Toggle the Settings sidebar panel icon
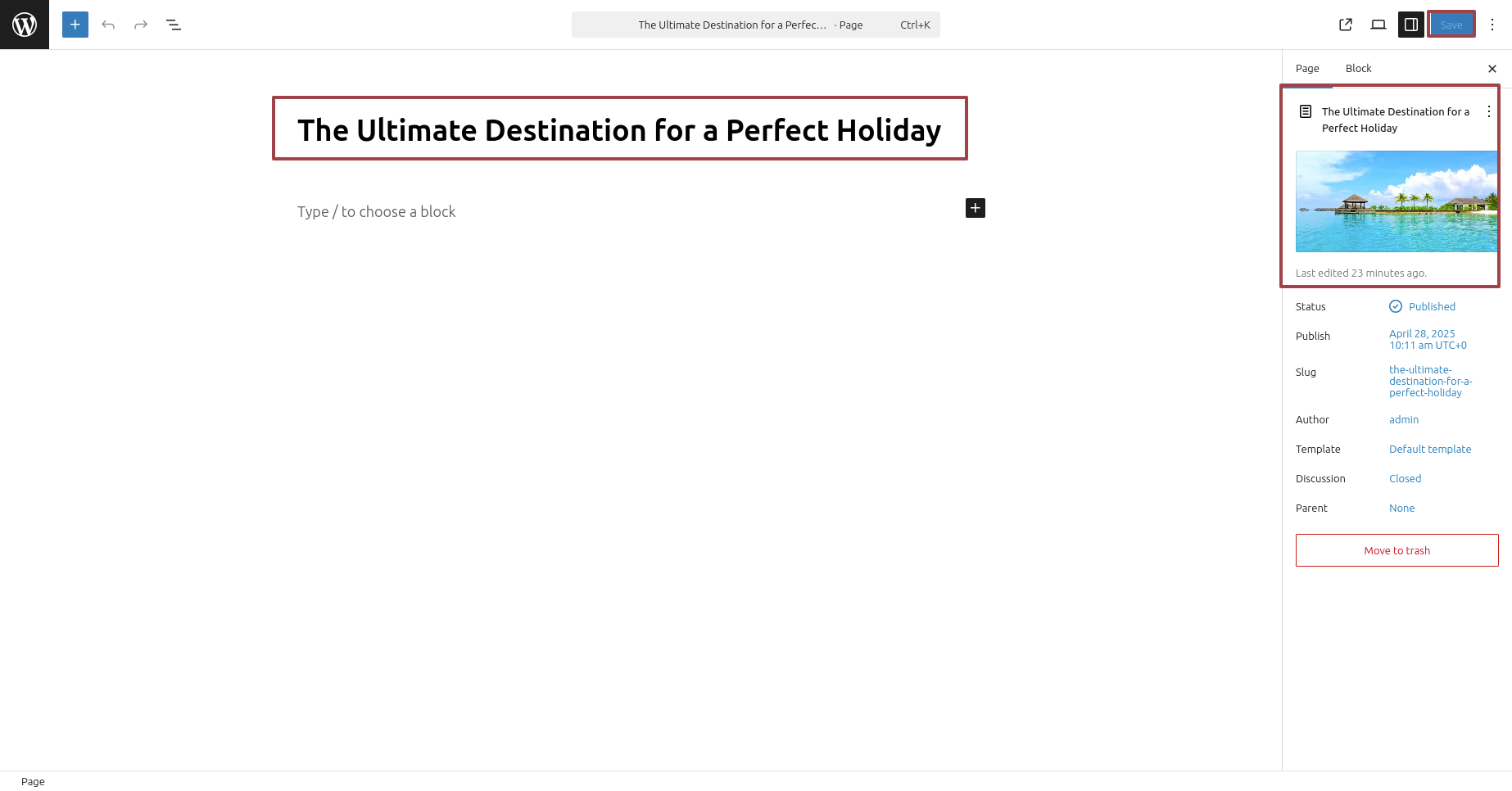The width and height of the screenshot is (1512, 791). pyautogui.click(x=1411, y=25)
